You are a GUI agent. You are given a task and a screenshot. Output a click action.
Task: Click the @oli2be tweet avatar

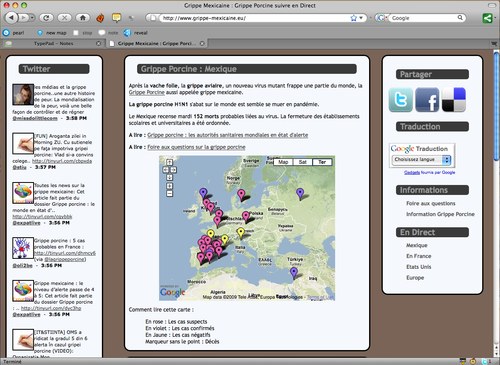pos(23,248)
